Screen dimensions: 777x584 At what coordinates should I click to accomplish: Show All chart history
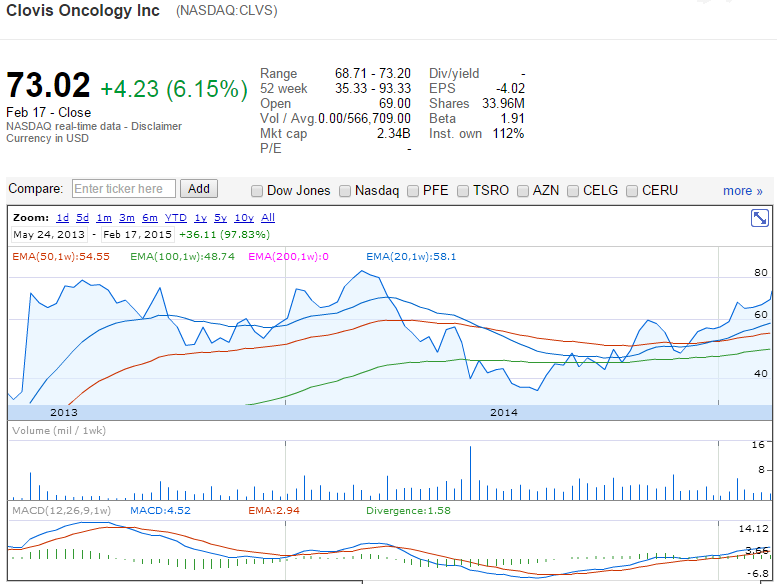pyautogui.click(x=268, y=217)
